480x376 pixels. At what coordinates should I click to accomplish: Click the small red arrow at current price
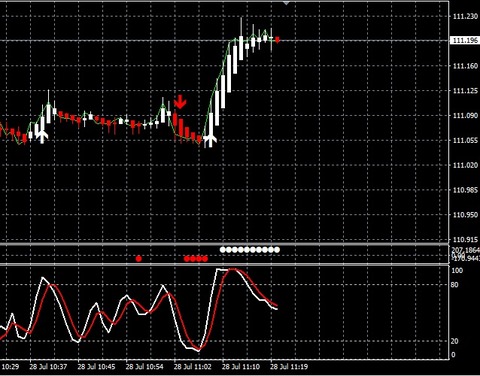point(277,40)
